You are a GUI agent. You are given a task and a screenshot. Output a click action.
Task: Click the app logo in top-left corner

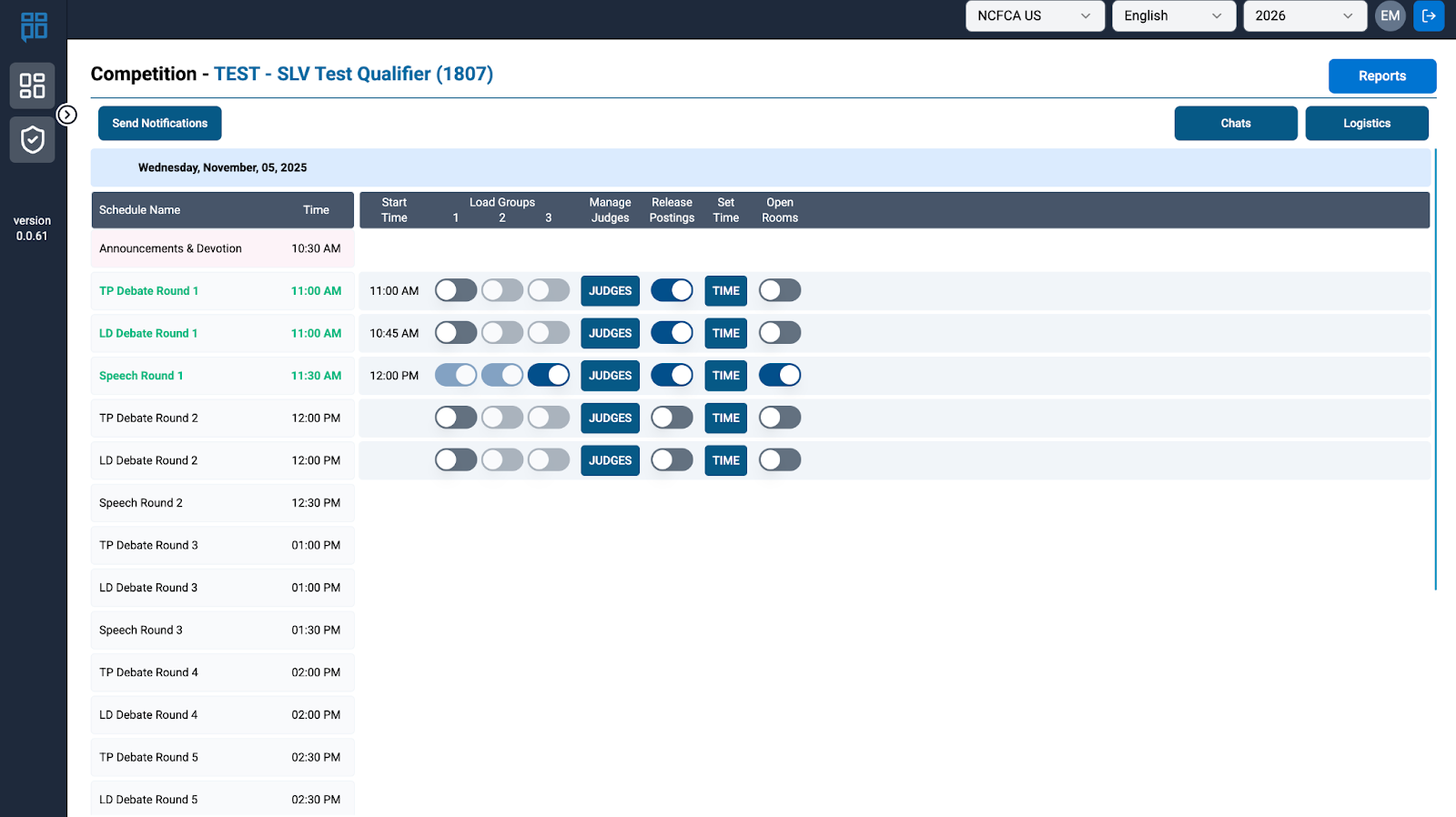(34, 26)
